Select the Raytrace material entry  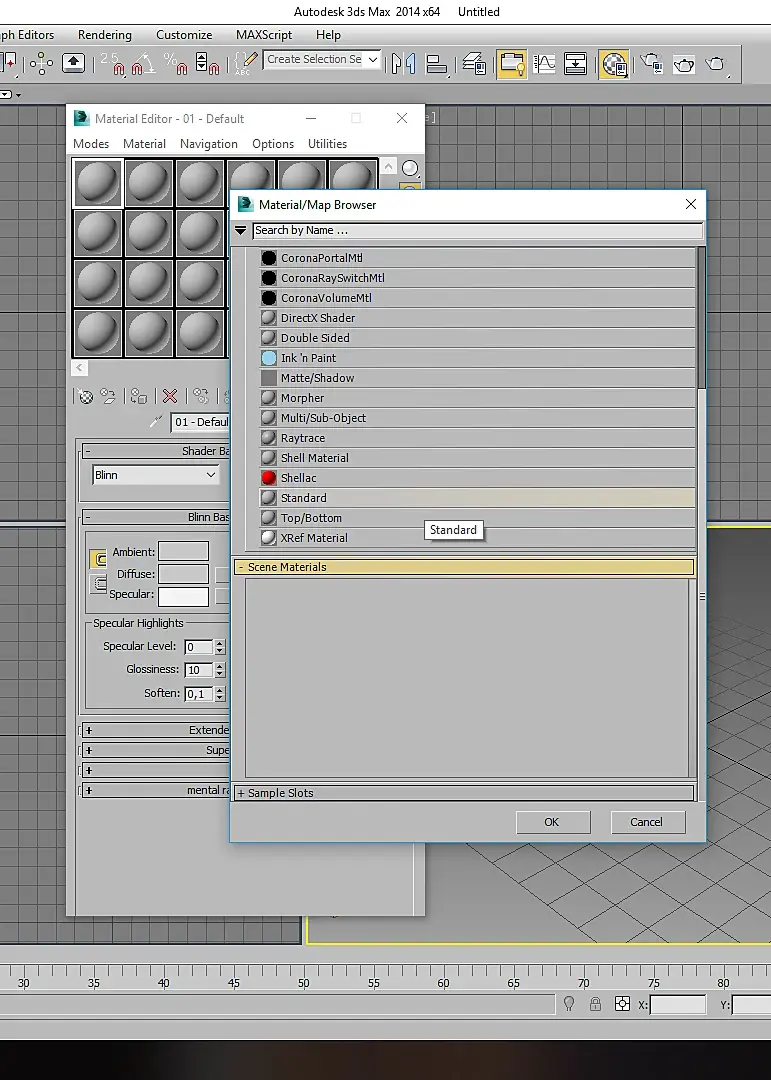tap(477, 438)
